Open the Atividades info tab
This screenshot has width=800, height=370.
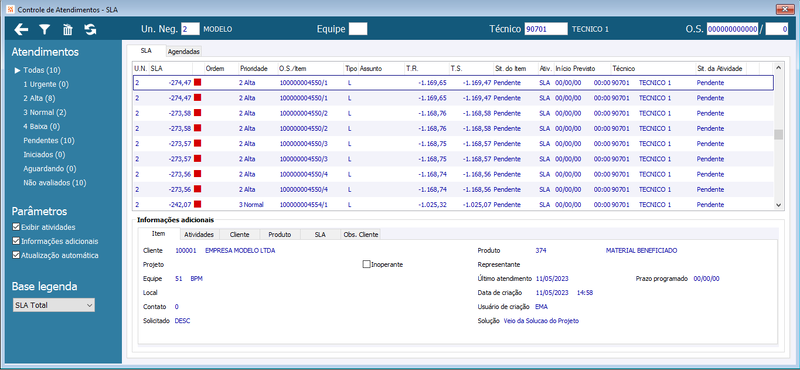(199, 234)
